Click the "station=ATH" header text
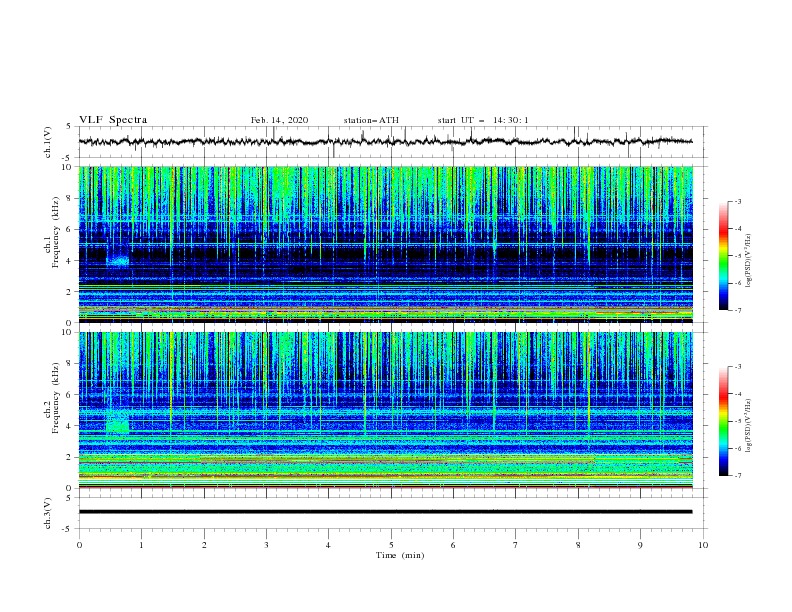The image size is (792, 612). point(371,120)
